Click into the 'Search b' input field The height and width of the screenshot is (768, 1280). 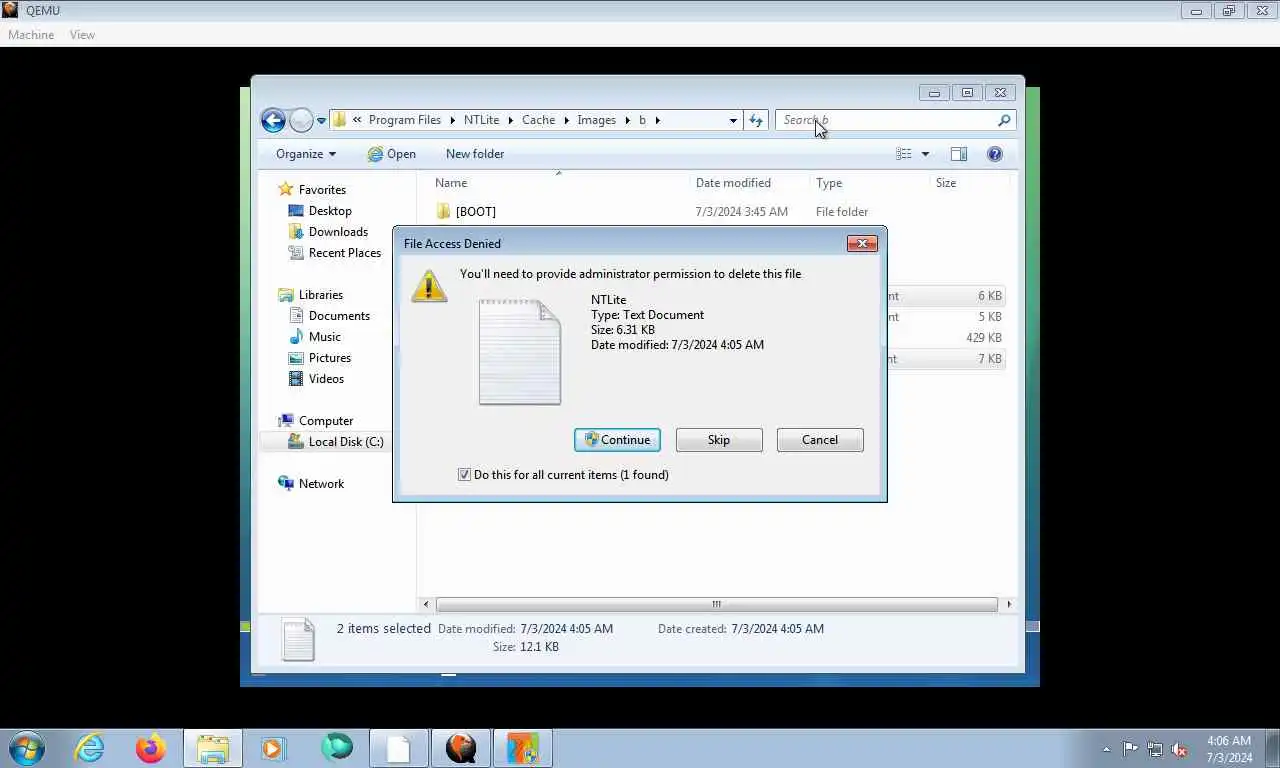(x=887, y=120)
